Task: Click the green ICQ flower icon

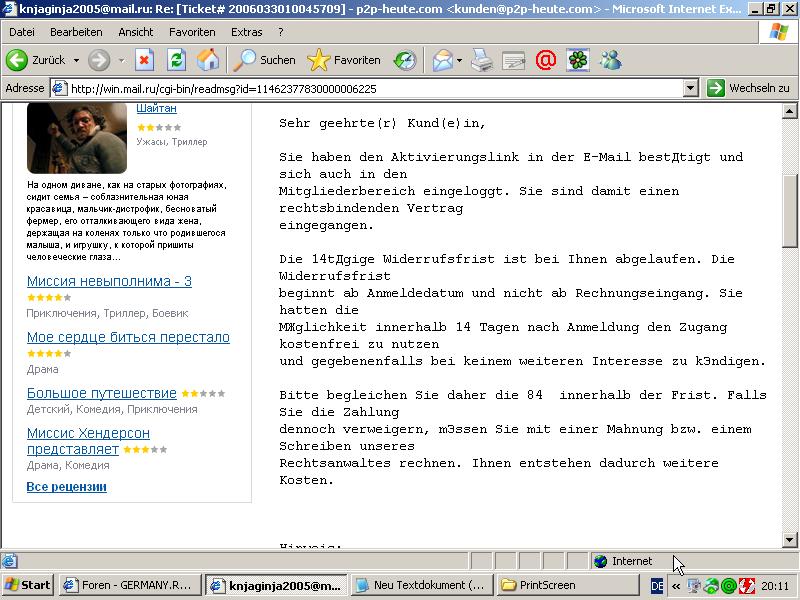Action: point(578,60)
